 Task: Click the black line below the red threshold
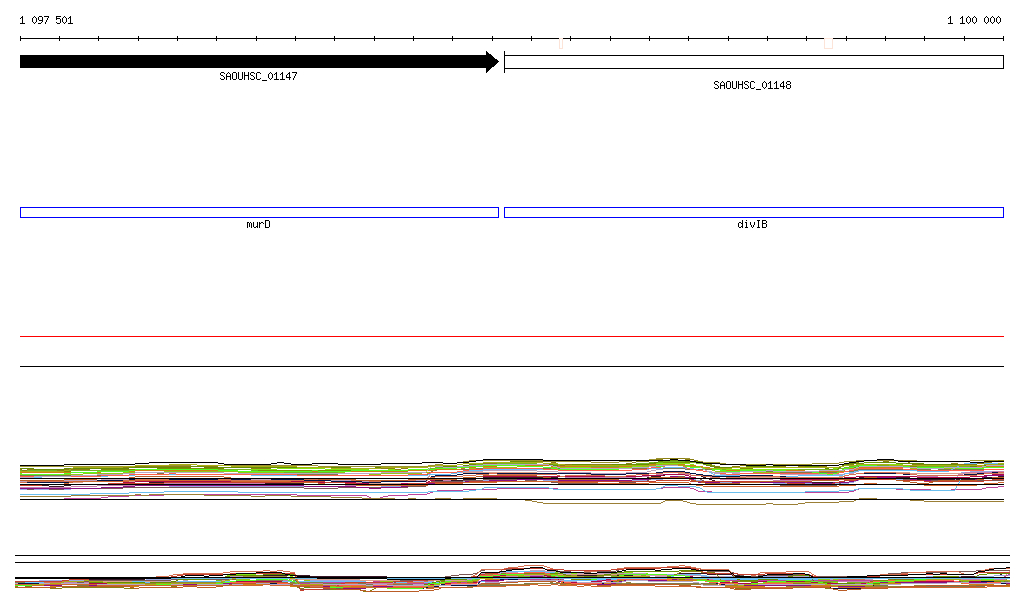pyautogui.click(x=511, y=366)
